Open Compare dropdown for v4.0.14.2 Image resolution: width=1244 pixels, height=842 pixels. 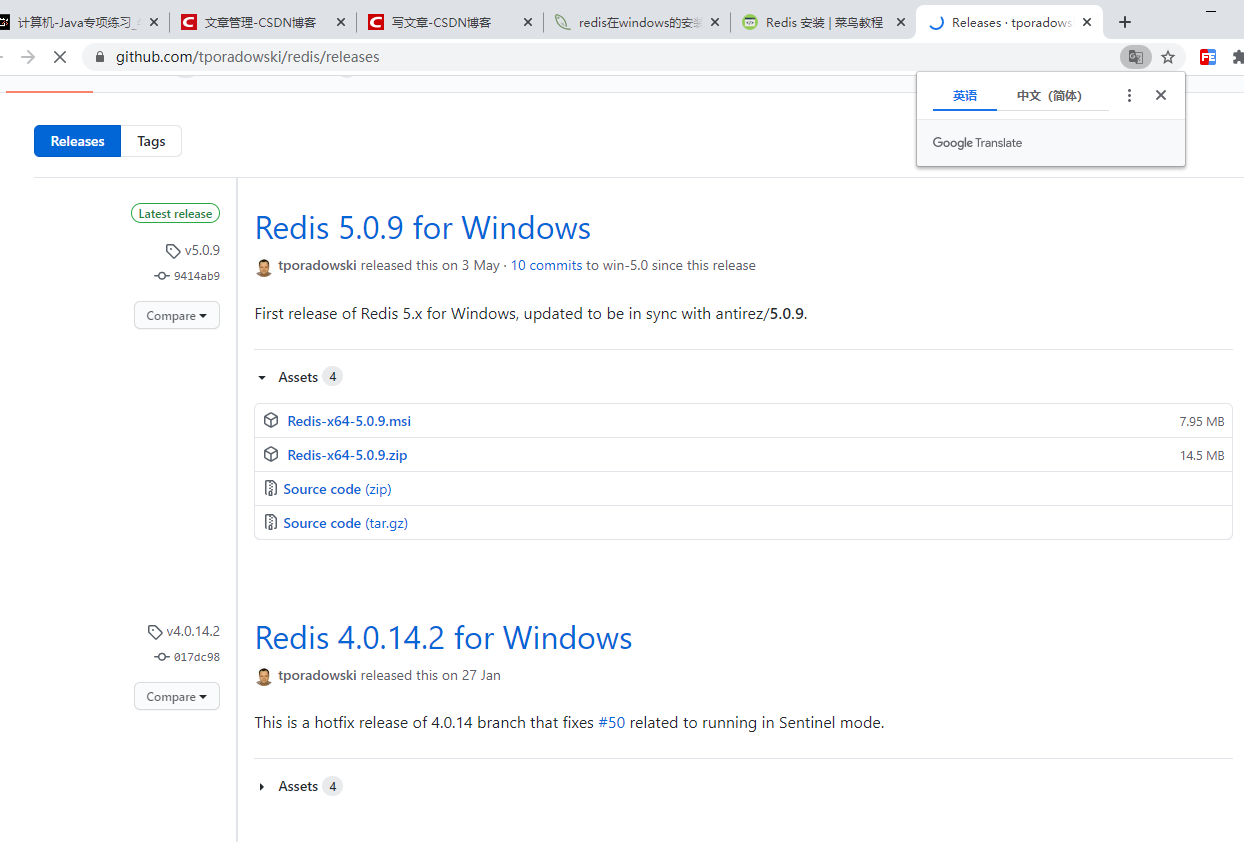click(x=177, y=696)
